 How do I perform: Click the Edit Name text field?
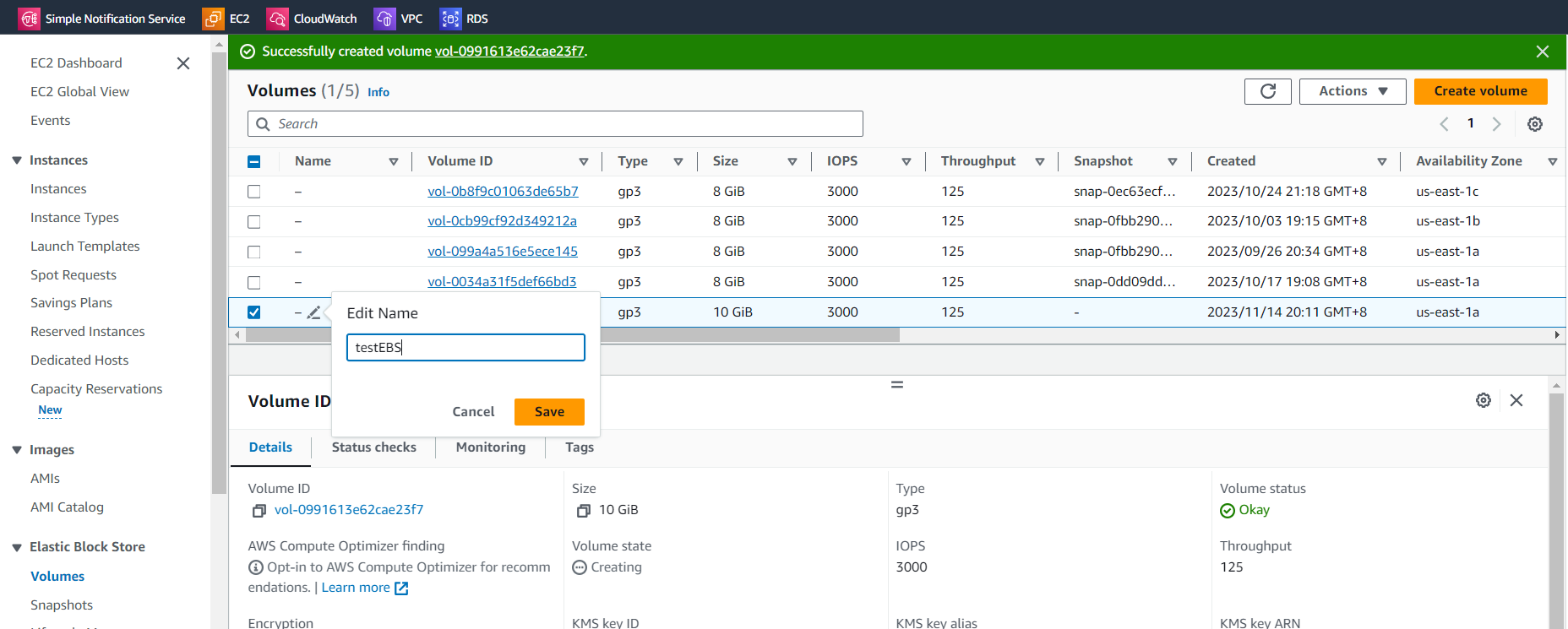465,348
